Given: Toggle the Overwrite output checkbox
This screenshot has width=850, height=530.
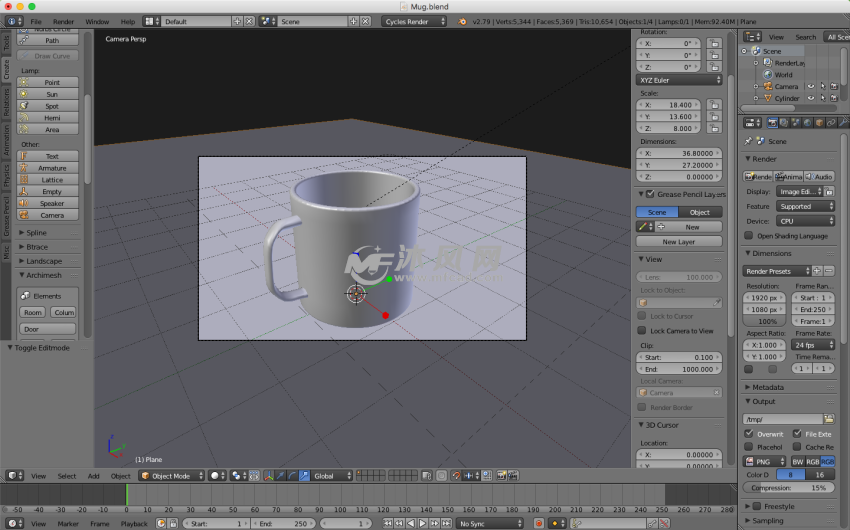Looking at the screenshot, I should click(749, 434).
